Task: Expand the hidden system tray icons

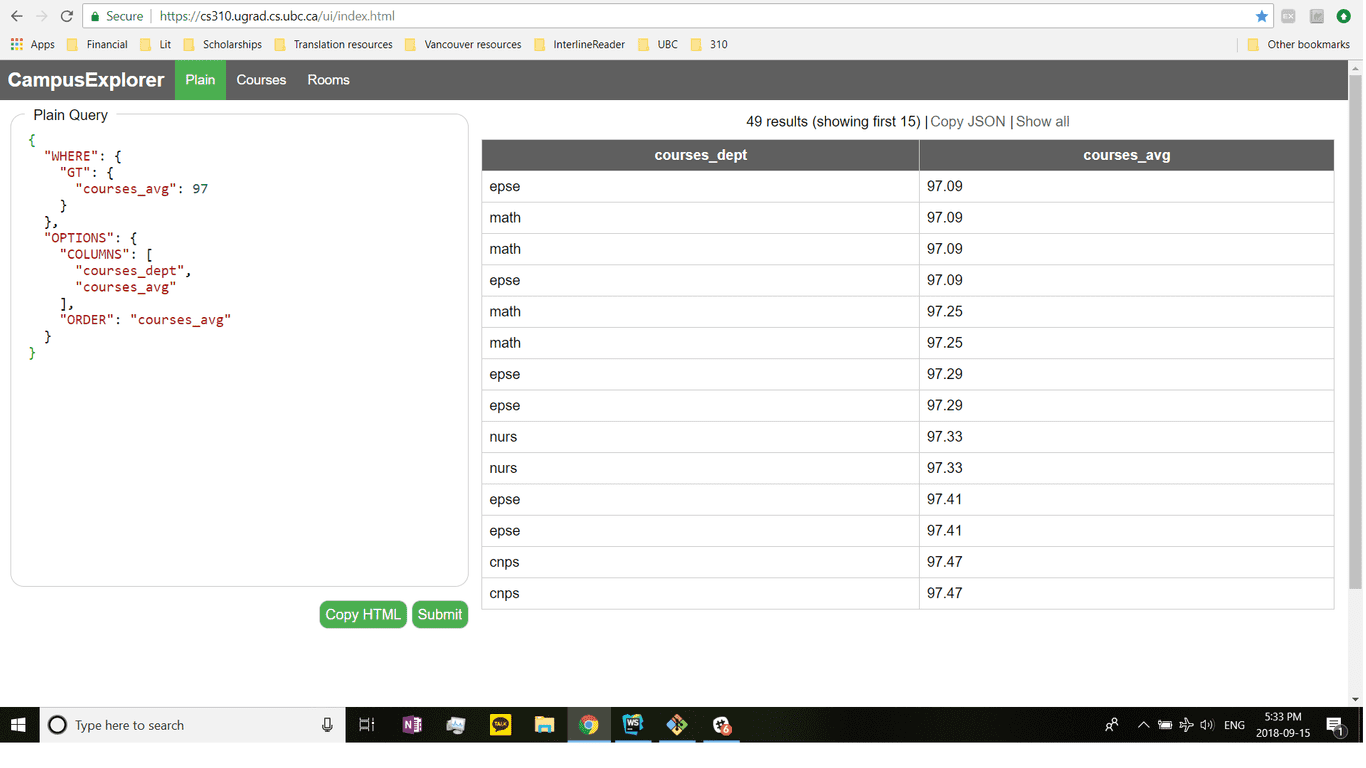Action: 1142,725
